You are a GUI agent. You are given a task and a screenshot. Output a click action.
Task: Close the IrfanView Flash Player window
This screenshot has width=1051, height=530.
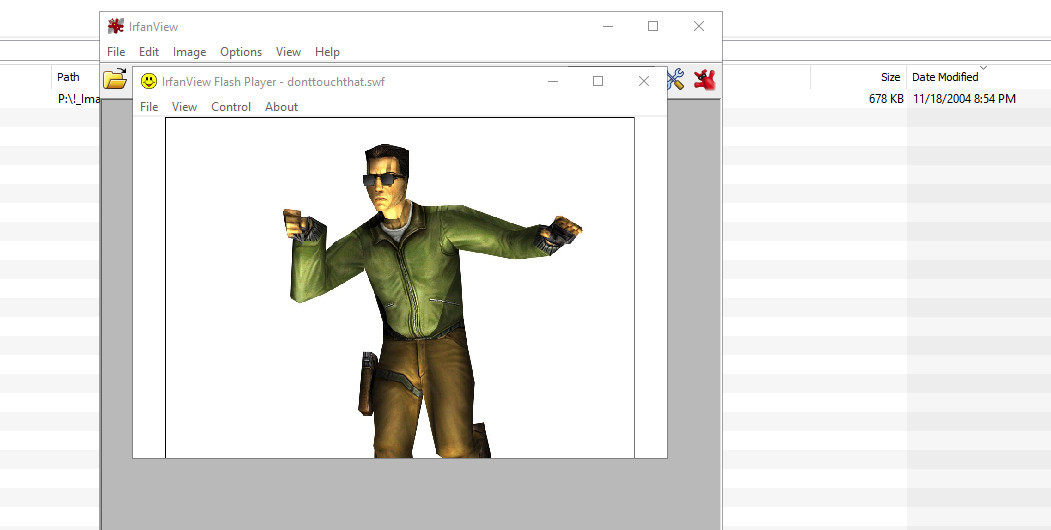(x=644, y=81)
